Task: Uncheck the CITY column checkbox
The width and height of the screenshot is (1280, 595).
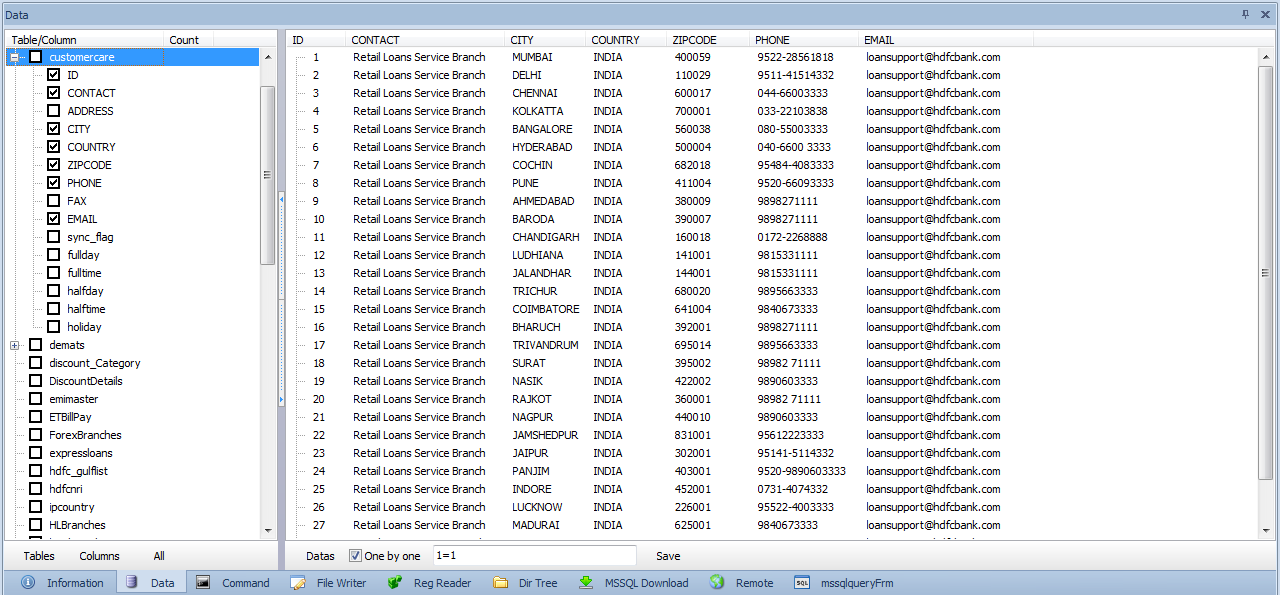Action: coord(54,129)
